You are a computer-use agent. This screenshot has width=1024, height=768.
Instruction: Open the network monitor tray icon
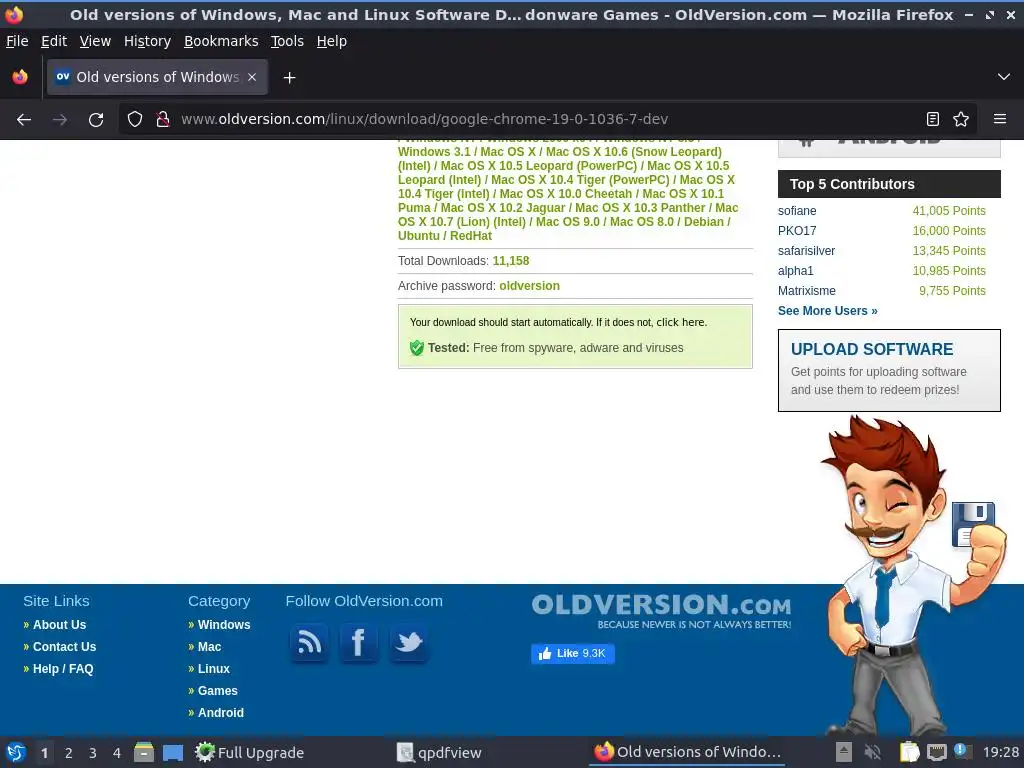pyautogui.click(x=937, y=752)
